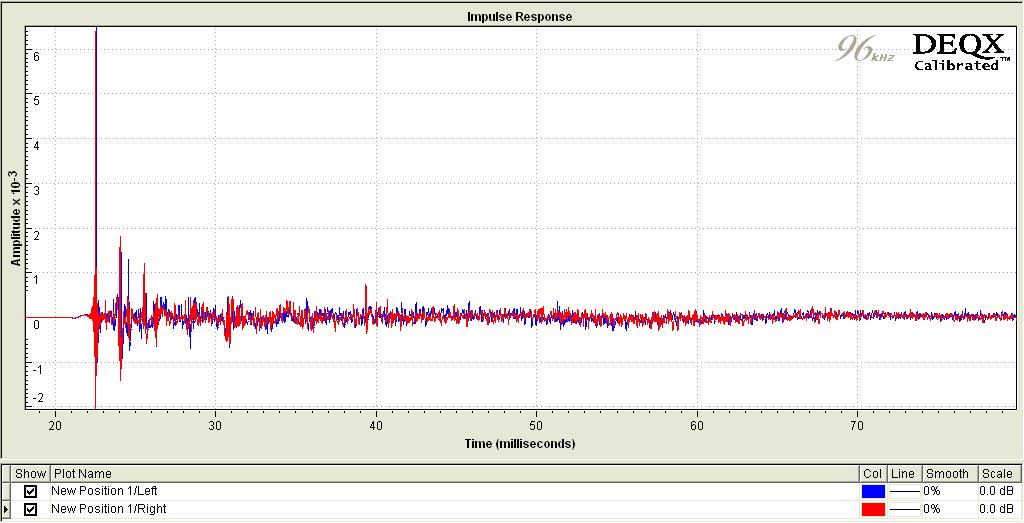
Task: Click the row indicator arrow beside Right plot
Action: pyautogui.click(x=6, y=509)
